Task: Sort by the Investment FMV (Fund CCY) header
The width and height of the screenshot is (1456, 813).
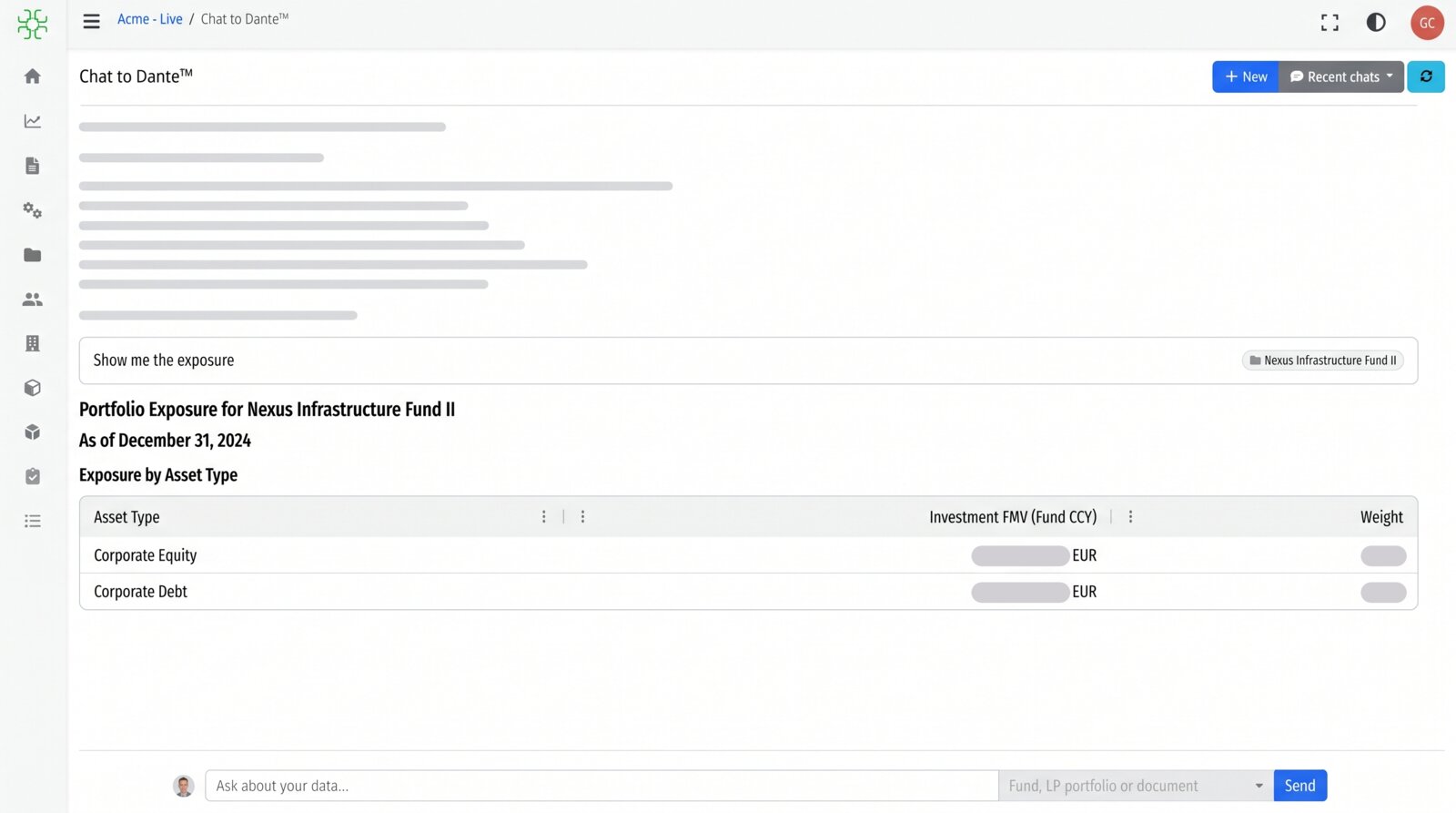Action: 1013,517
